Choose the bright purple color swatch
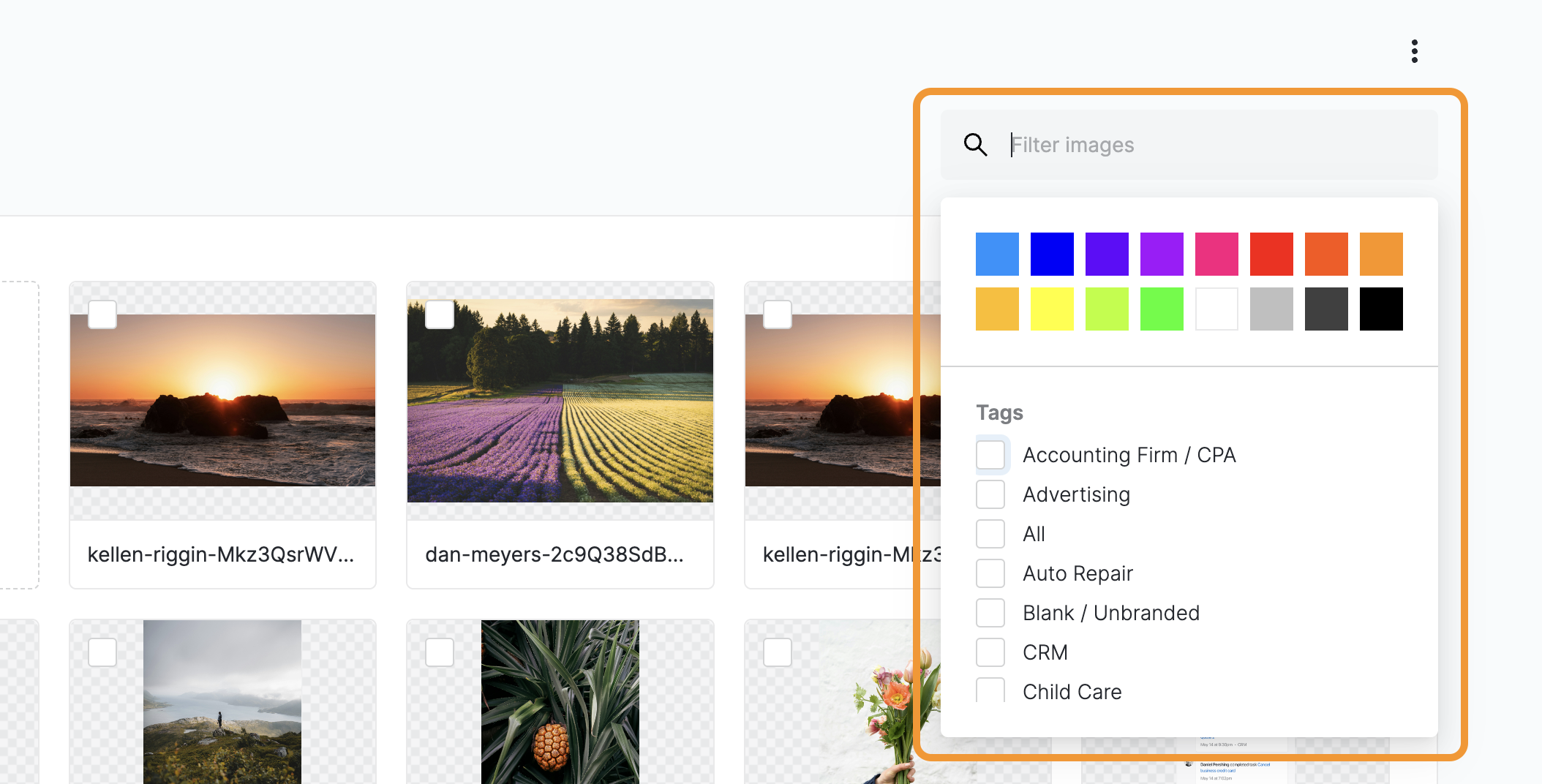This screenshot has width=1542, height=784. coord(1162,254)
